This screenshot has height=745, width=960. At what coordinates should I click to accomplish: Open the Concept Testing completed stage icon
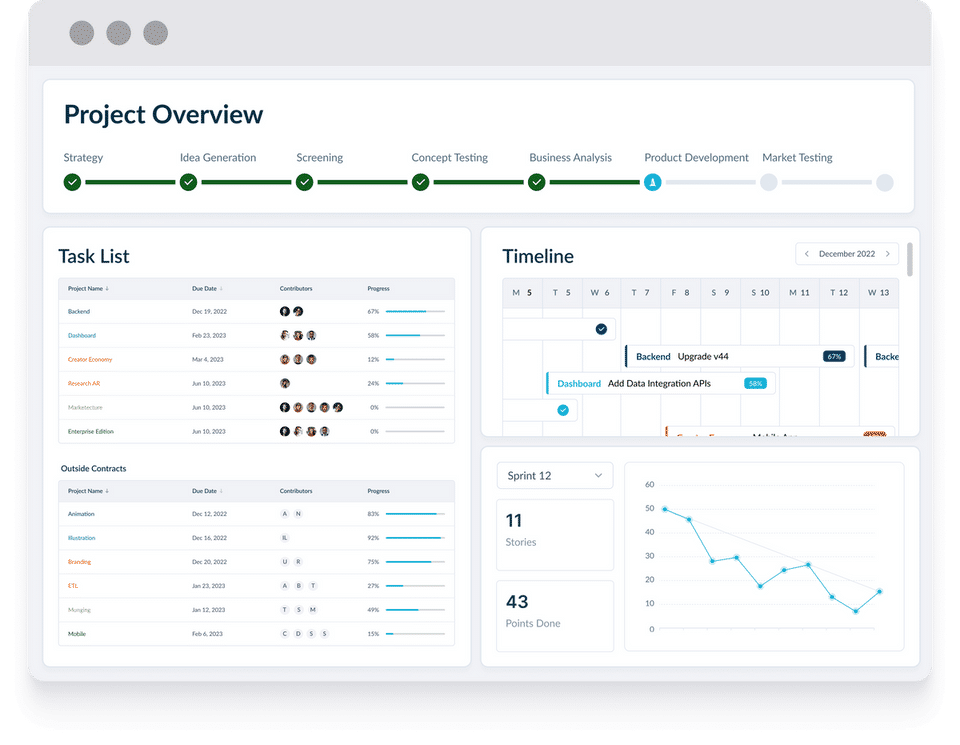421,182
